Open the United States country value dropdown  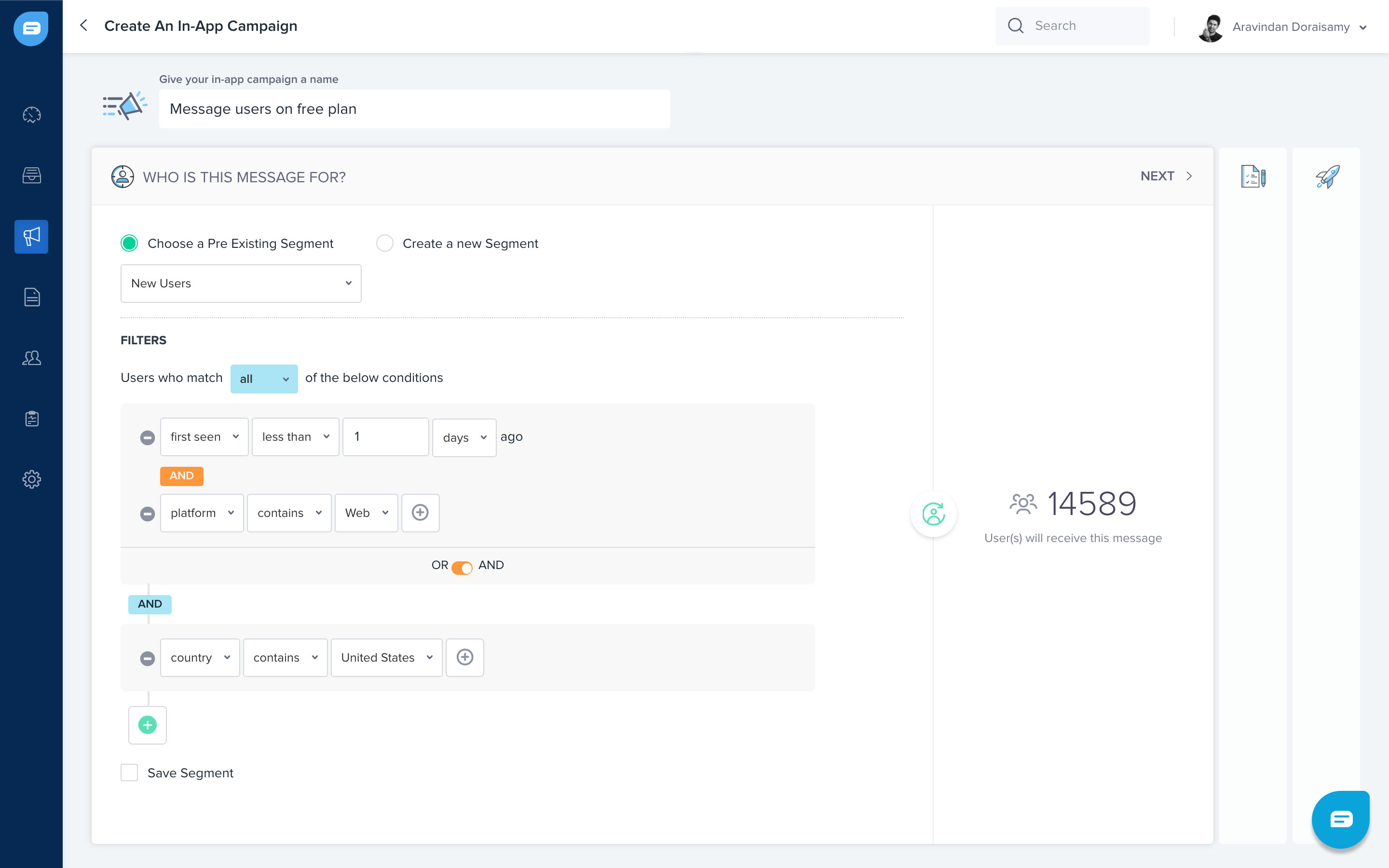click(386, 657)
